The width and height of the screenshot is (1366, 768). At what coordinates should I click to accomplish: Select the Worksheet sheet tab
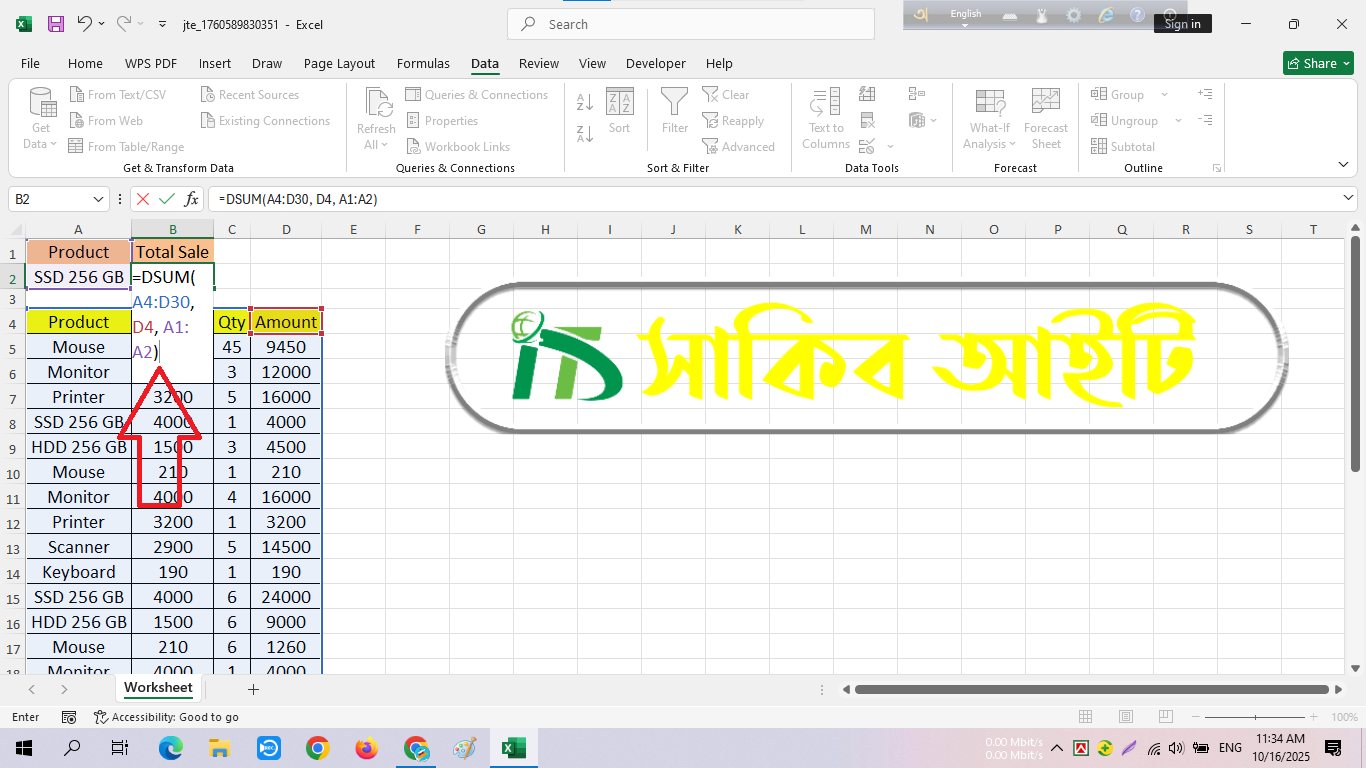(x=158, y=688)
